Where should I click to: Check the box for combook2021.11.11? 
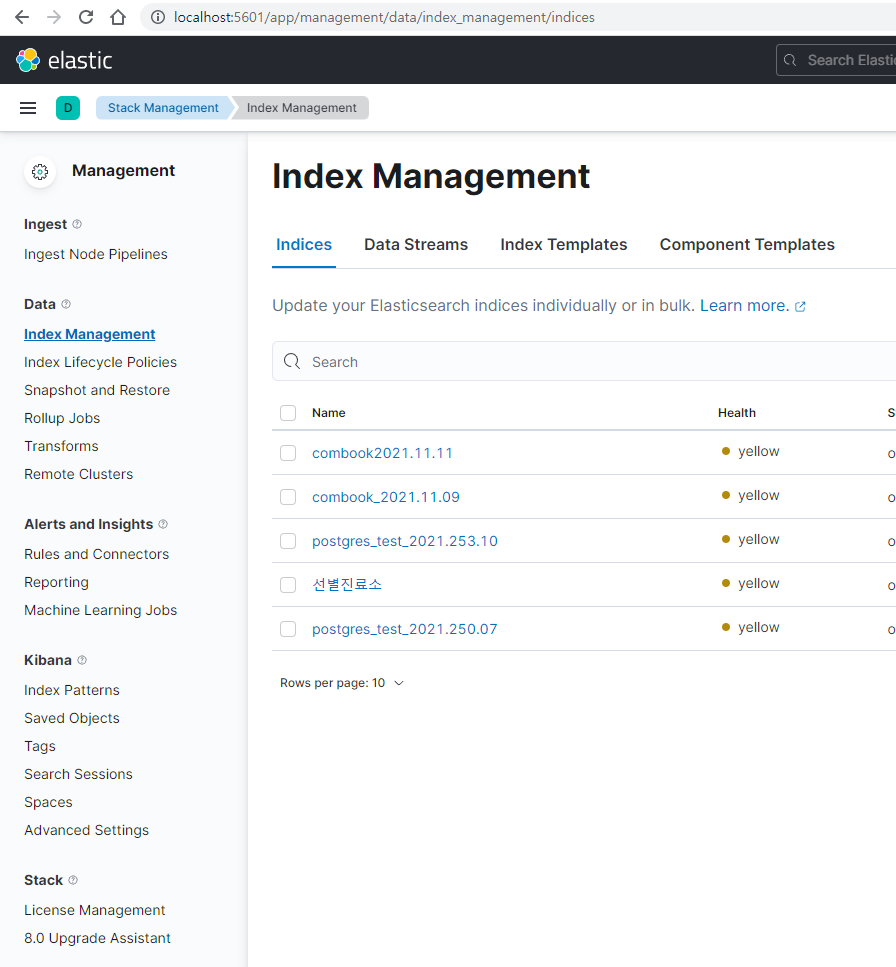tap(288, 453)
